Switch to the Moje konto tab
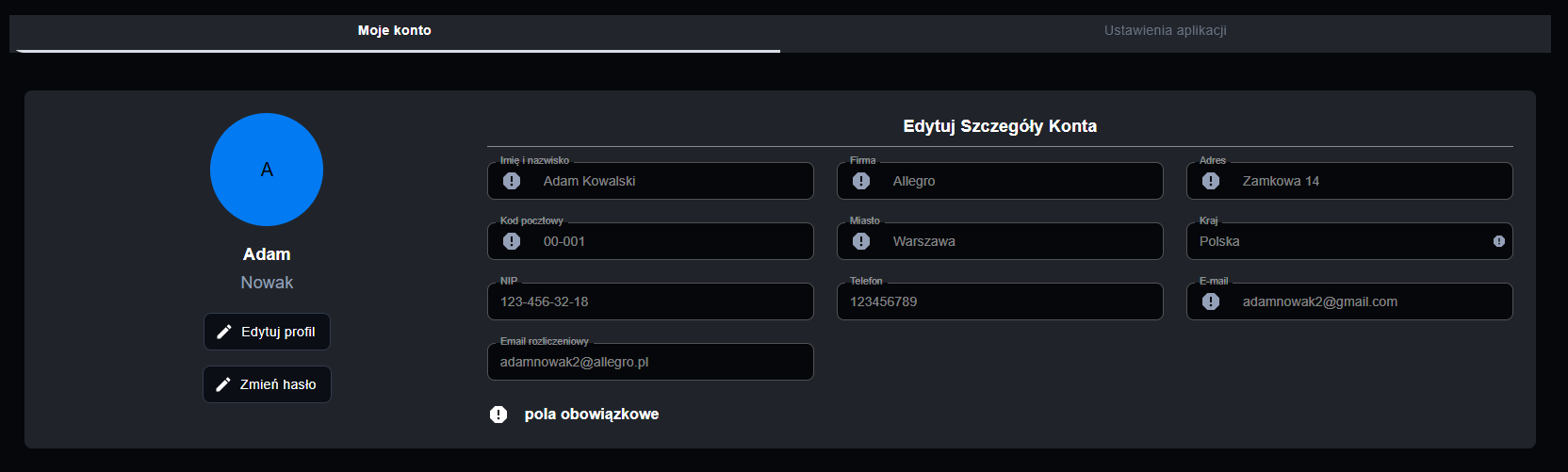 click(395, 31)
